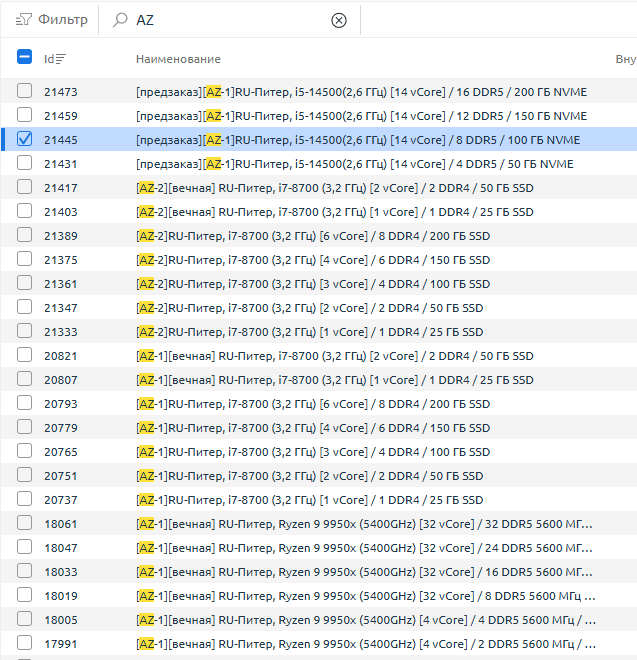
Task: Open the Фильтр filter panel
Action: 52,20
